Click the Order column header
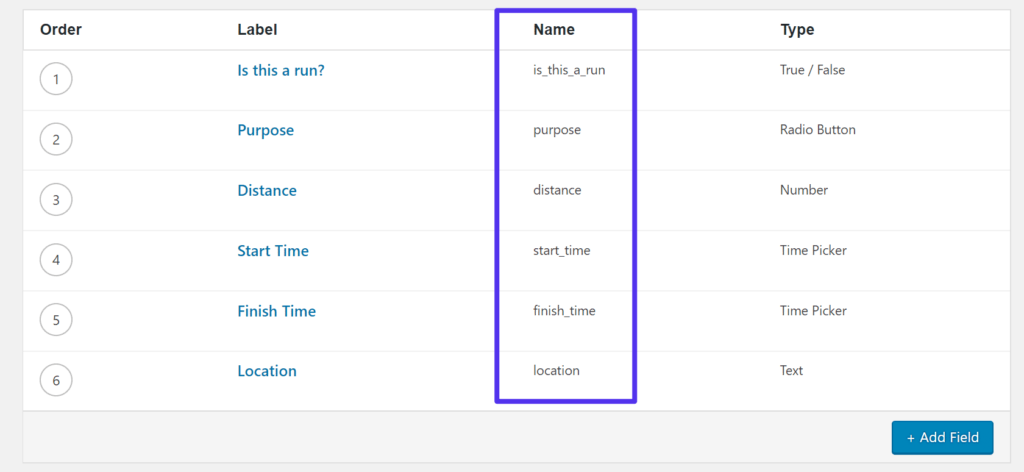The height and width of the screenshot is (472, 1024). 61,30
